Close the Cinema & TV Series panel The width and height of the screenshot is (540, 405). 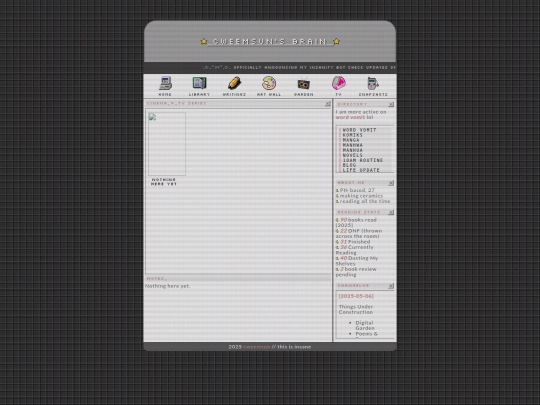coord(328,104)
